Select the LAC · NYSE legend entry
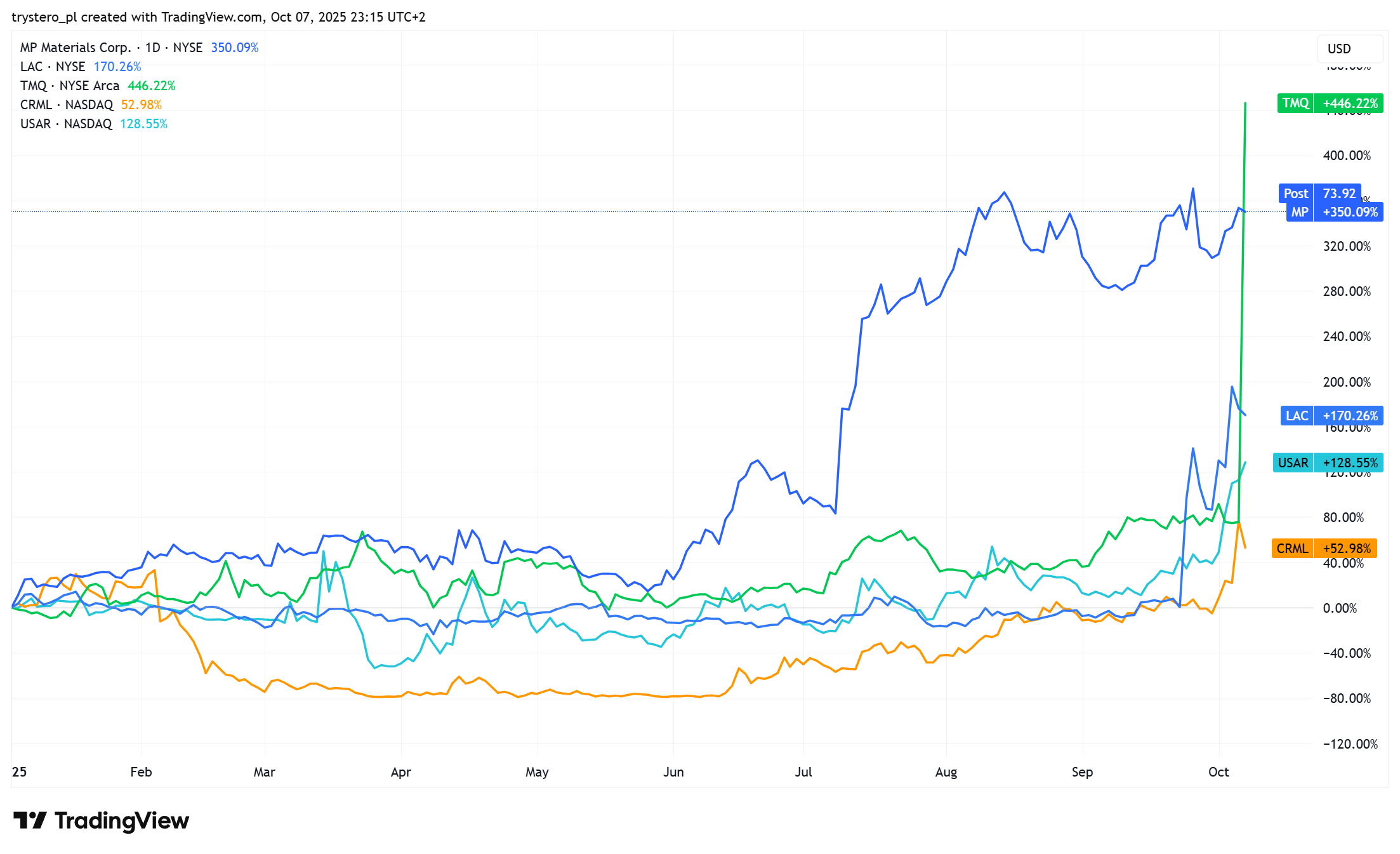Screen dimensions: 1400x854 pos(53,67)
